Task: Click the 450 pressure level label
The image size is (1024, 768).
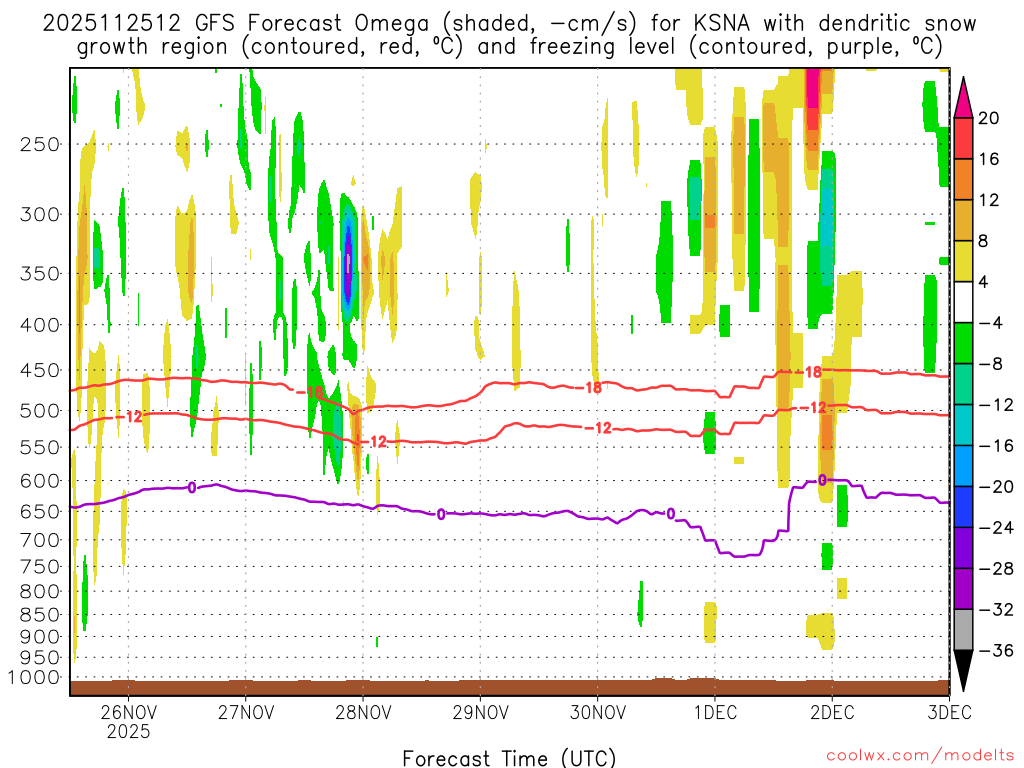Action: (x=40, y=370)
